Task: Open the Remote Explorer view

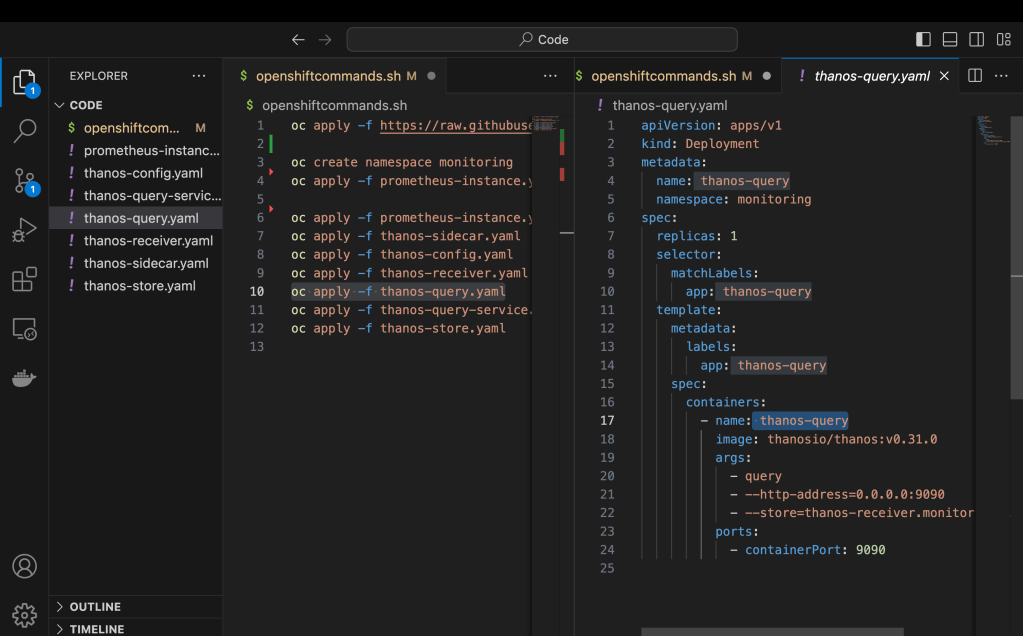Action: click(24, 329)
